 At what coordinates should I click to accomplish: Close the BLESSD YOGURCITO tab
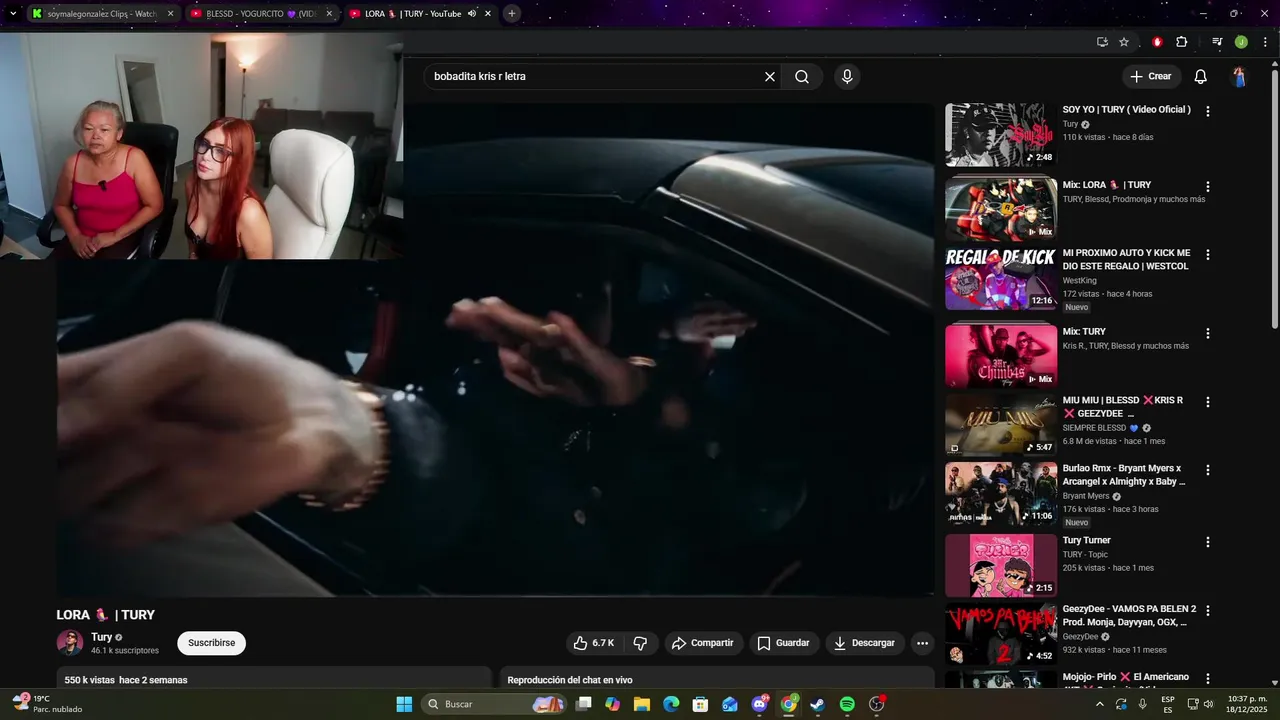(x=329, y=14)
